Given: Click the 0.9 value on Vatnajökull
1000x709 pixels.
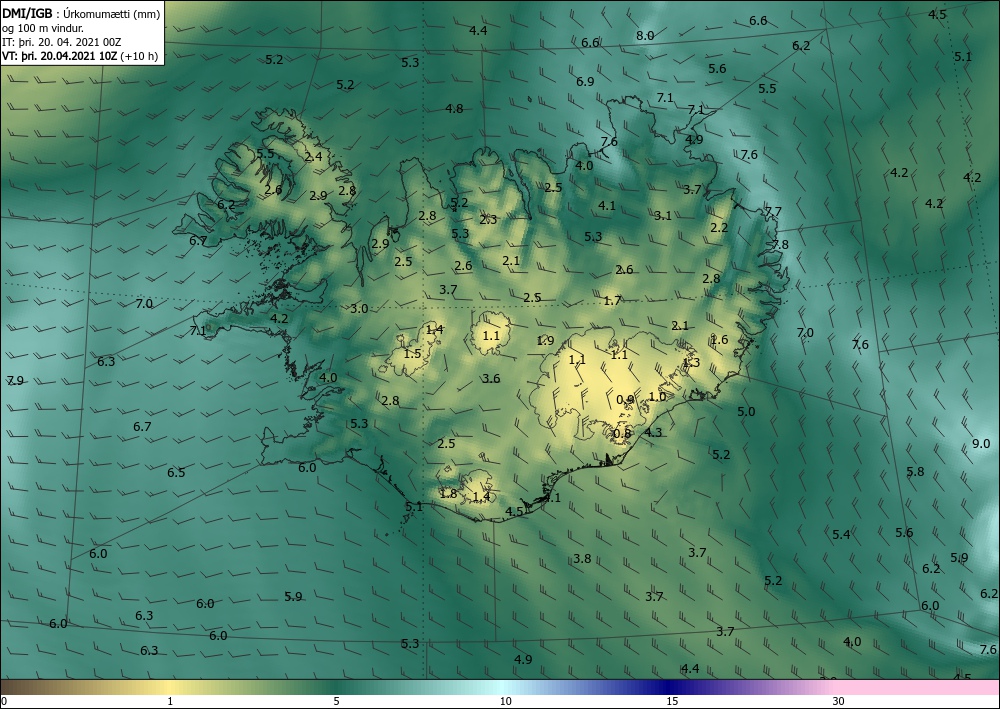Looking at the screenshot, I should (625, 400).
